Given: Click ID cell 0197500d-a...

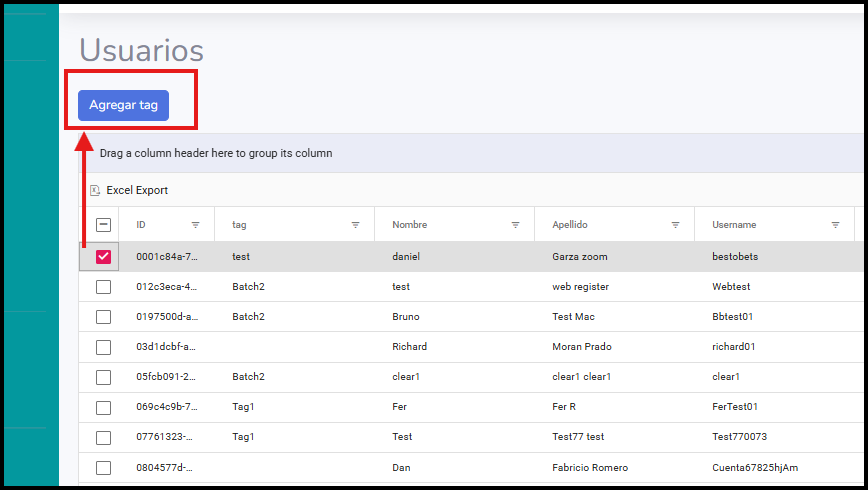Looking at the screenshot, I should pos(167,317).
